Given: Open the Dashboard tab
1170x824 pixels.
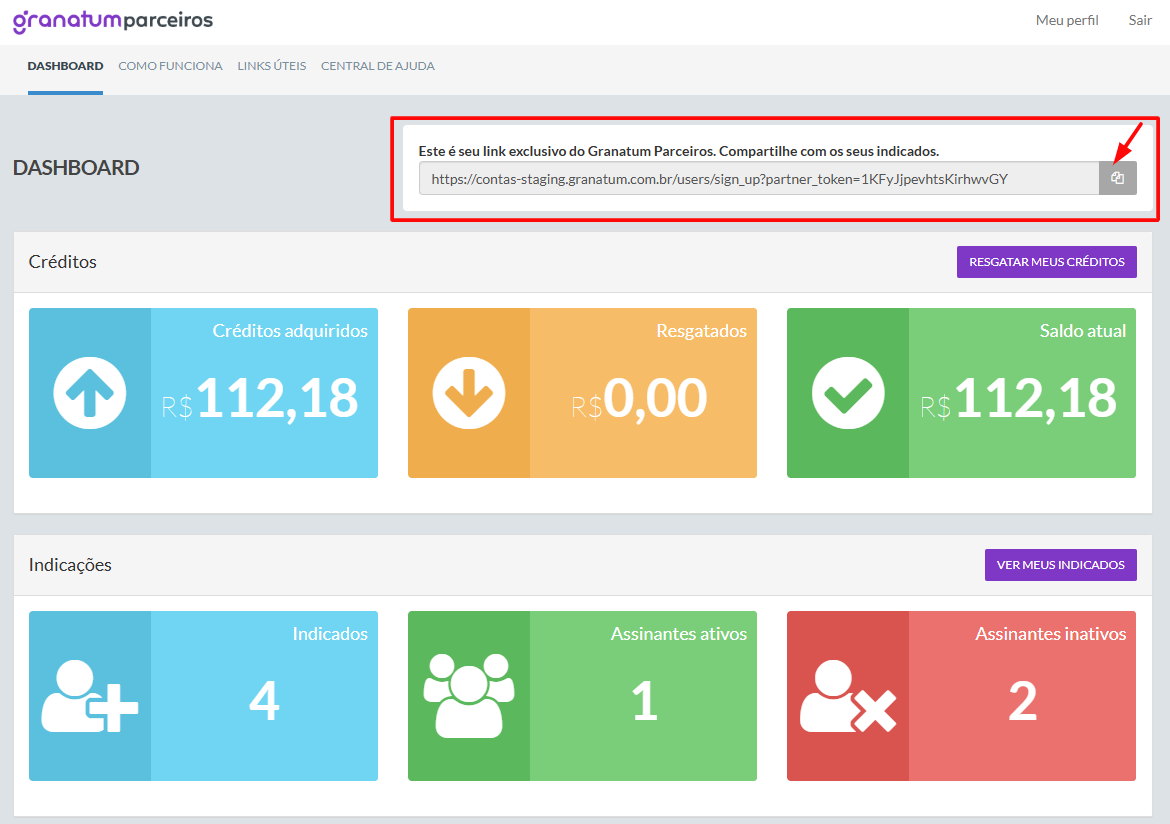Looking at the screenshot, I should 66,66.
